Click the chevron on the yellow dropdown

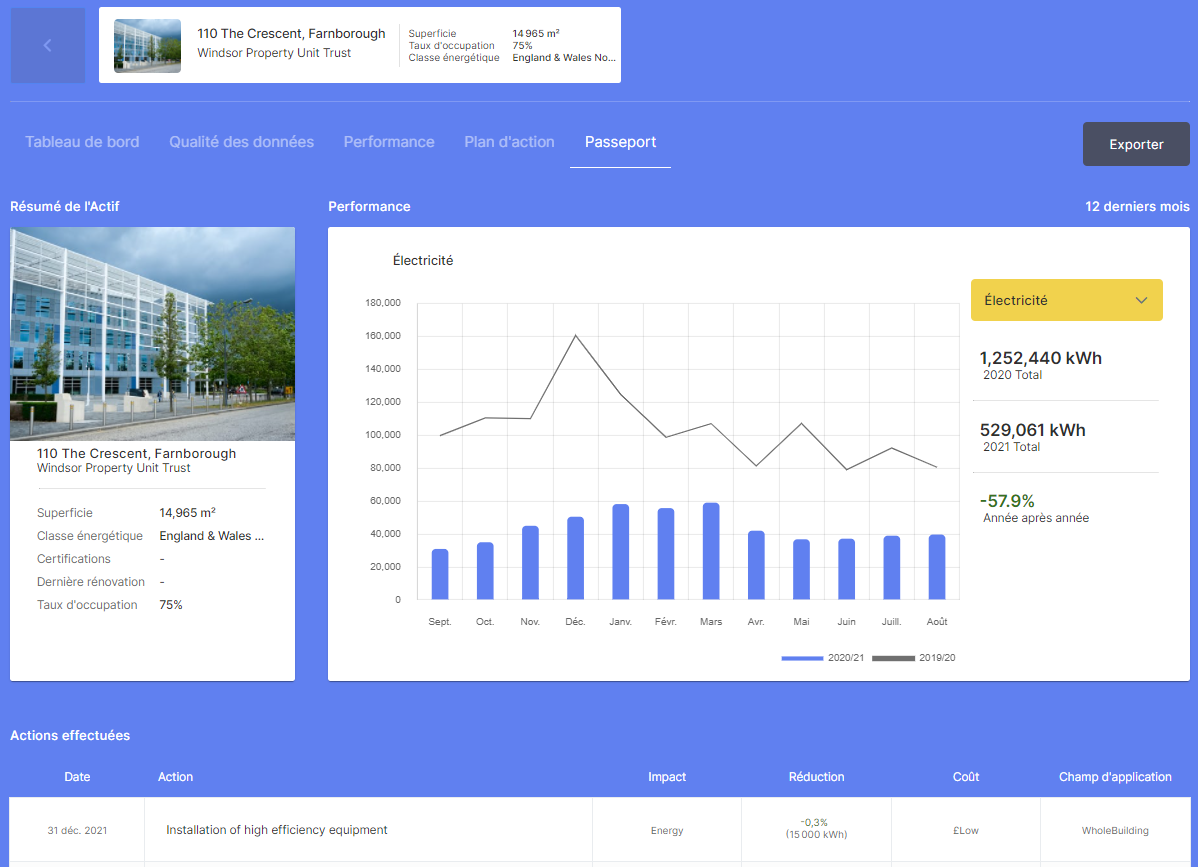coord(1141,300)
